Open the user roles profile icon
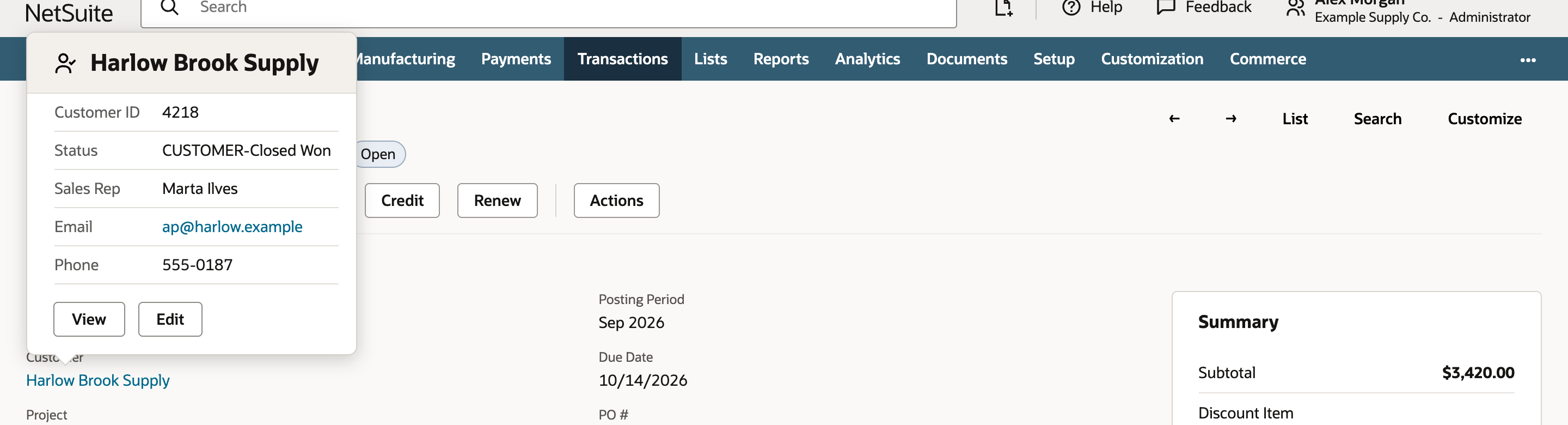Screen dimensions: 1568x425 point(1295,9)
